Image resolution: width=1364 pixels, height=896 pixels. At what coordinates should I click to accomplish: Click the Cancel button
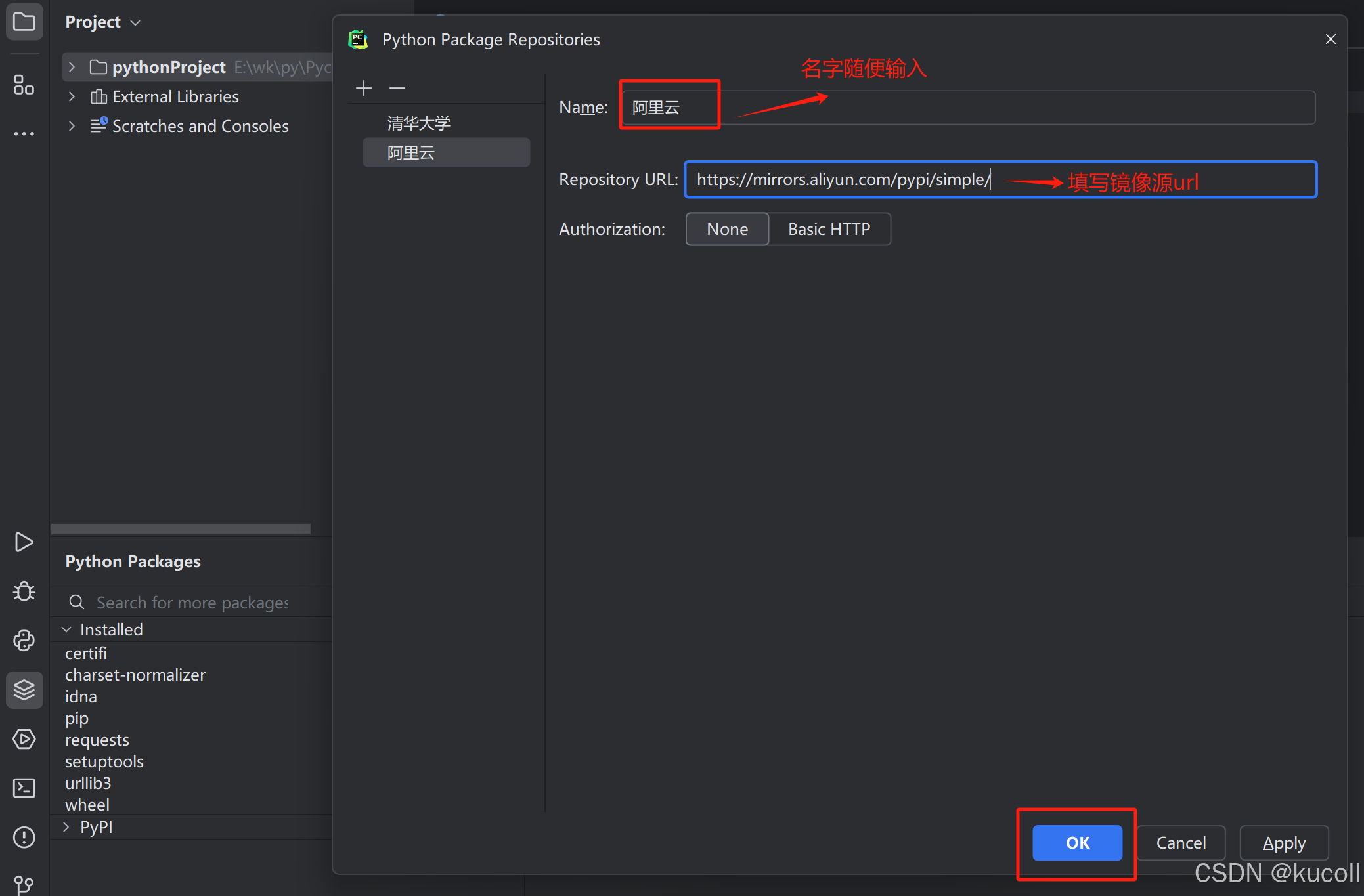click(x=1181, y=843)
